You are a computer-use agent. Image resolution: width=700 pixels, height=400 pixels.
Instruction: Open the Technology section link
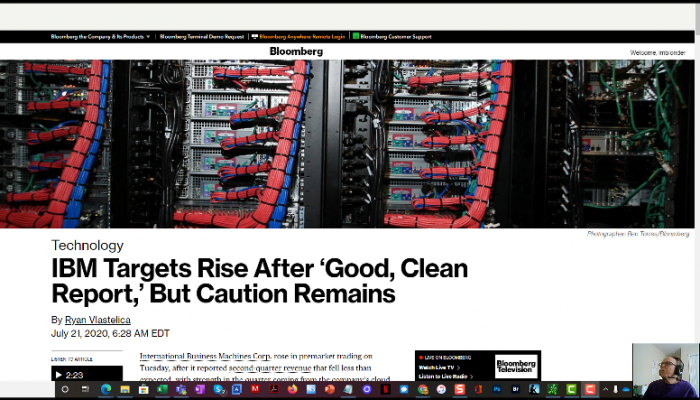tap(87, 245)
